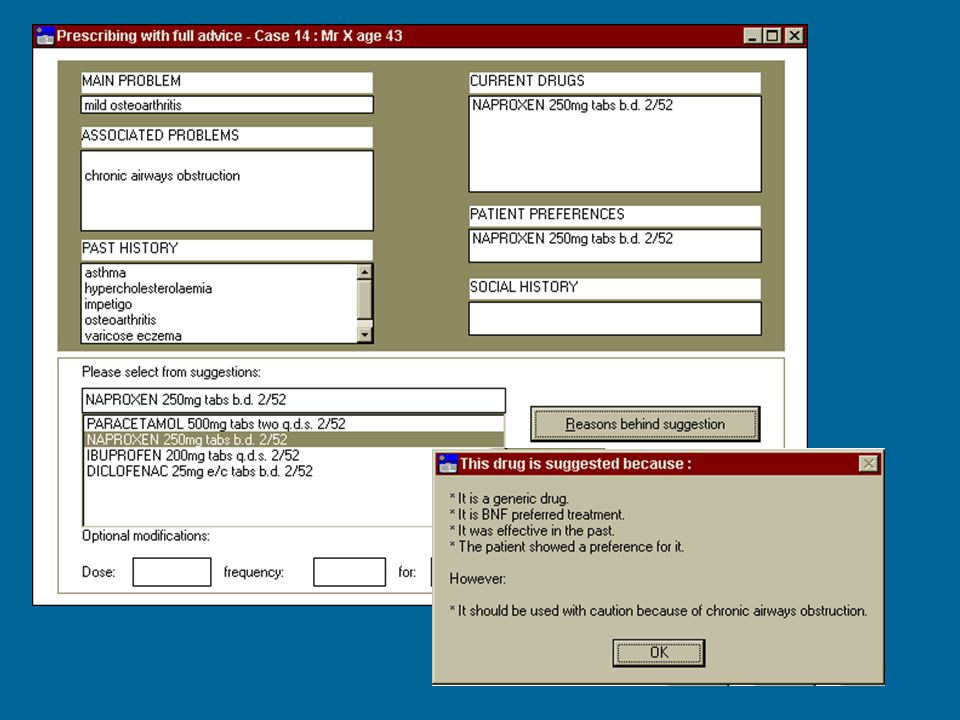Close the 'This drug is suggested because' dialog
The width and height of the screenshot is (960, 720).
[868, 464]
